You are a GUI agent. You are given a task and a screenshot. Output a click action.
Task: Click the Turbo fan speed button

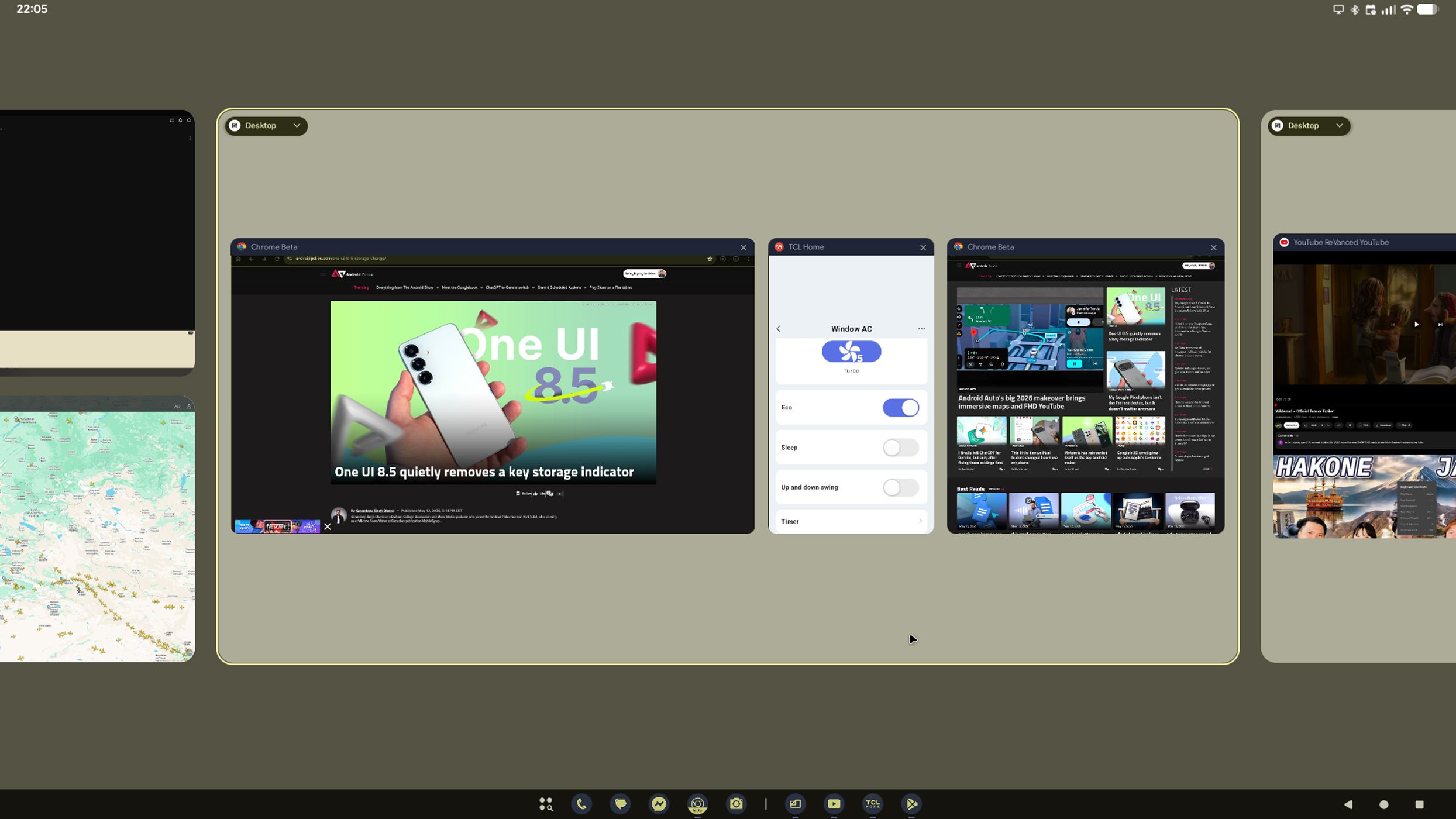[851, 352]
